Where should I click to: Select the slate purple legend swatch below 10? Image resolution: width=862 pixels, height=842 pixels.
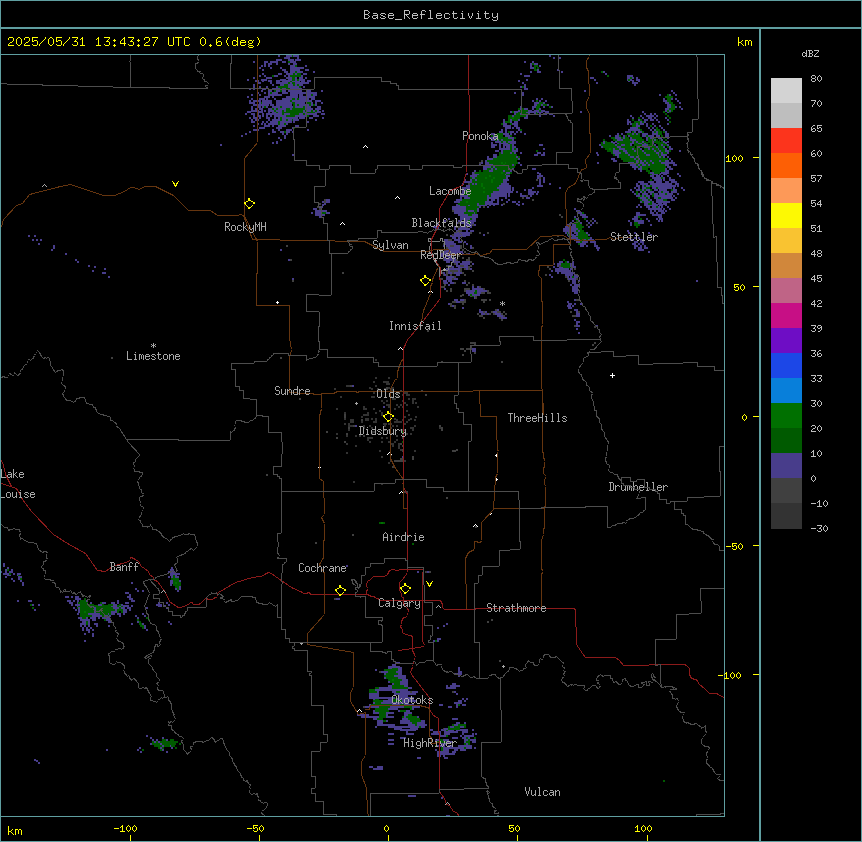click(786, 466)
